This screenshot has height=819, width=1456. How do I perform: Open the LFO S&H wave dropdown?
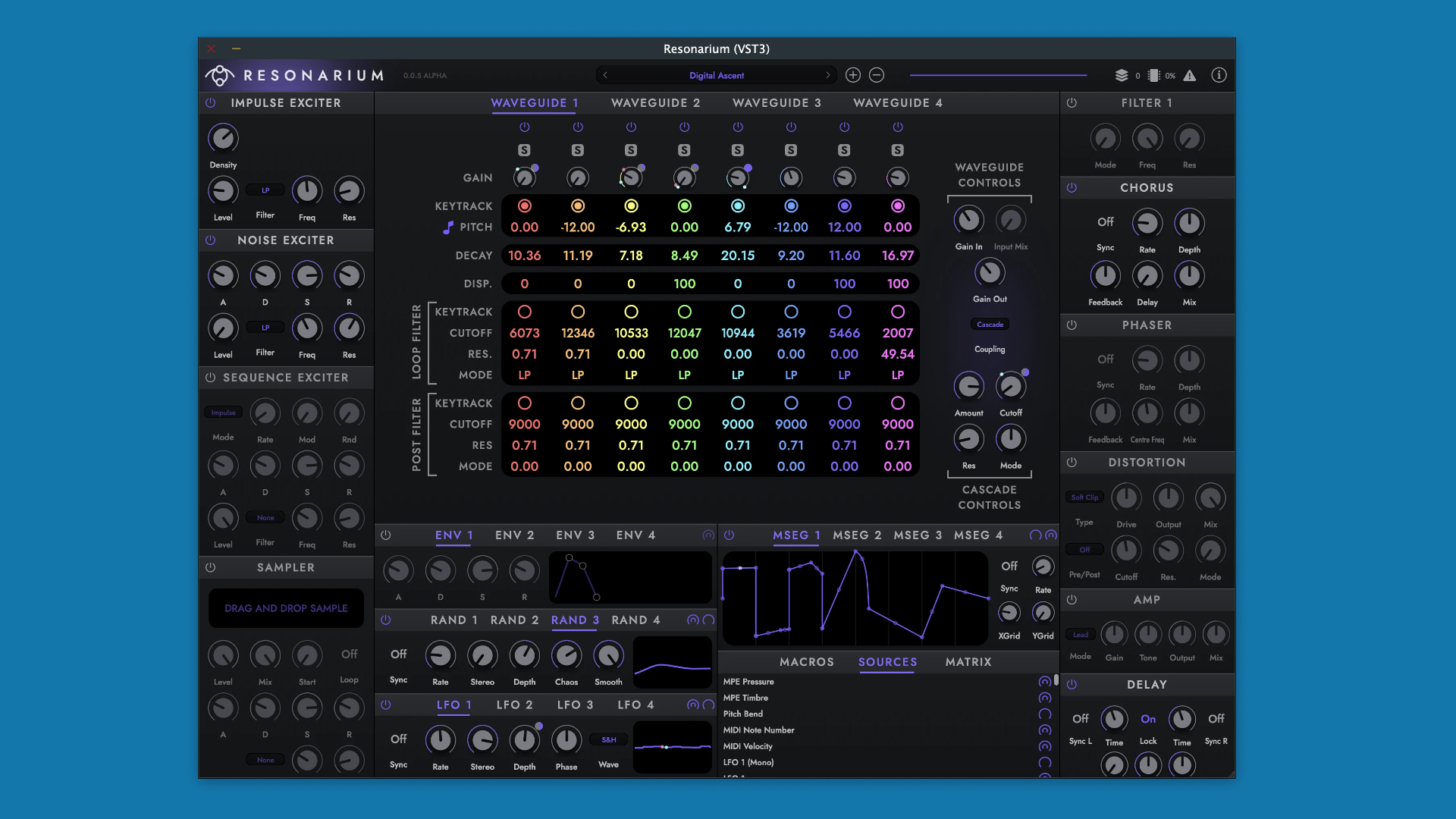pos(608,740)
